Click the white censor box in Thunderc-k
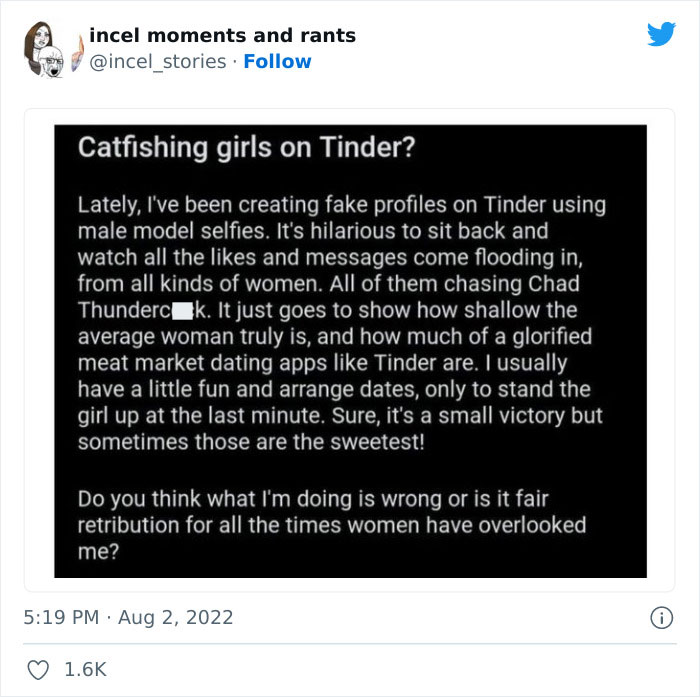700x697 pixels. tap(183, 310)
